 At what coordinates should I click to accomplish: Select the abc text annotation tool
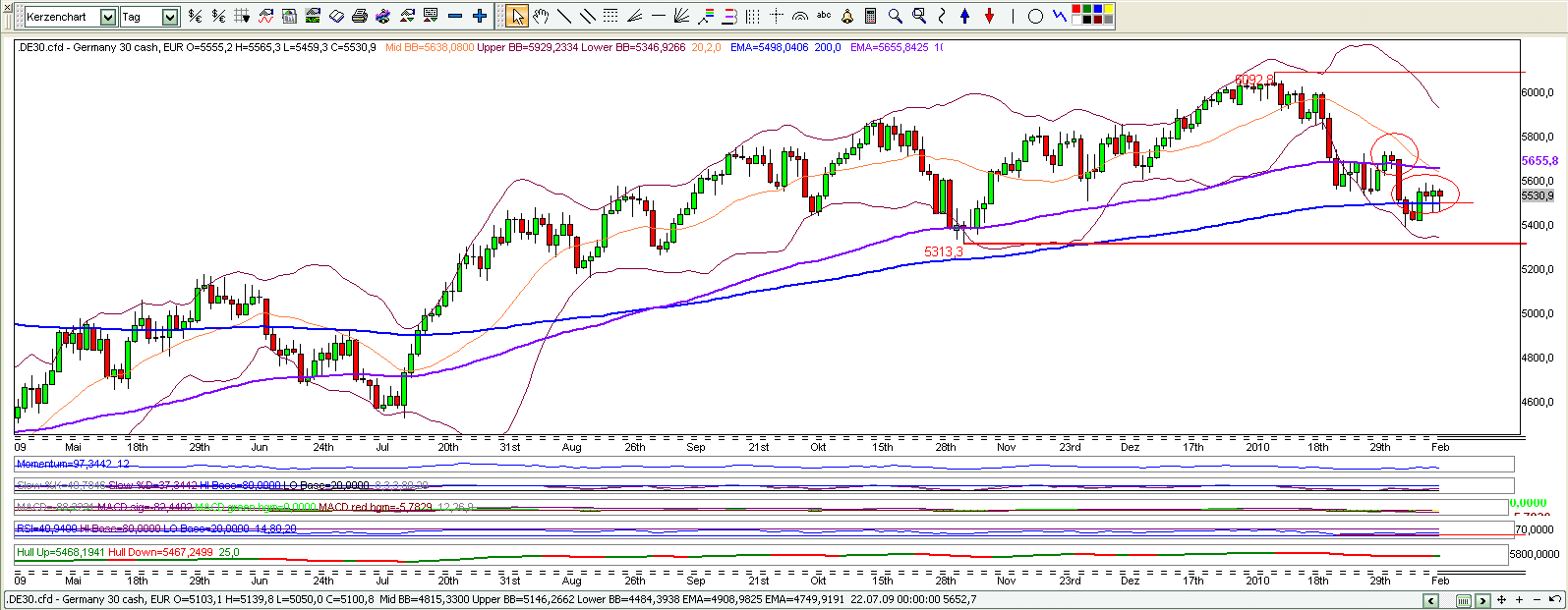824,15
